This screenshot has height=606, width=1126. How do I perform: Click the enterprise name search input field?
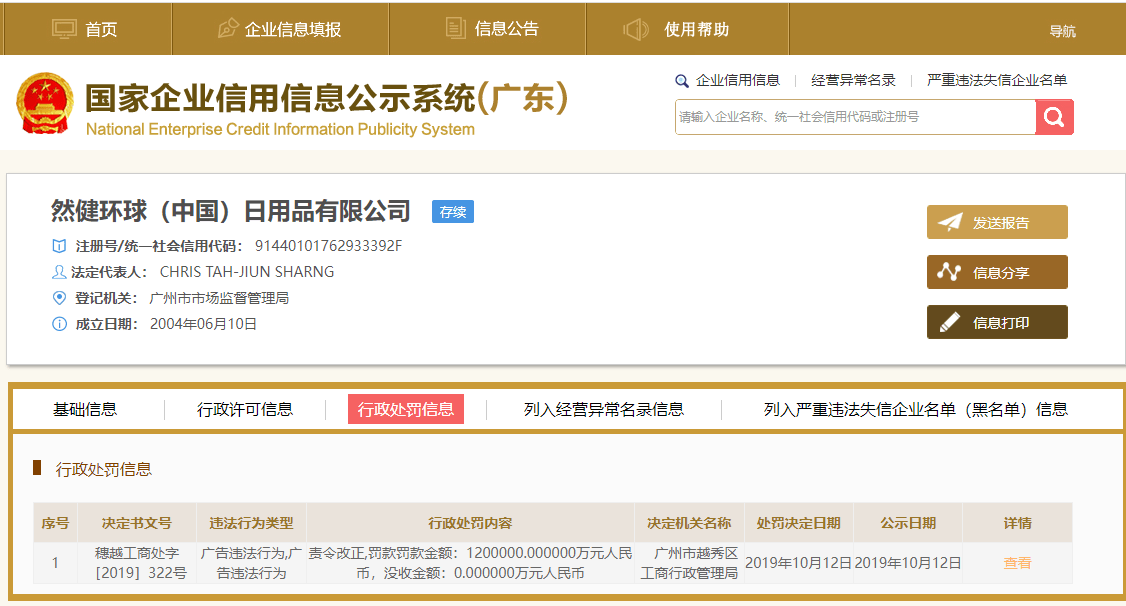click(x=855, y=117)
